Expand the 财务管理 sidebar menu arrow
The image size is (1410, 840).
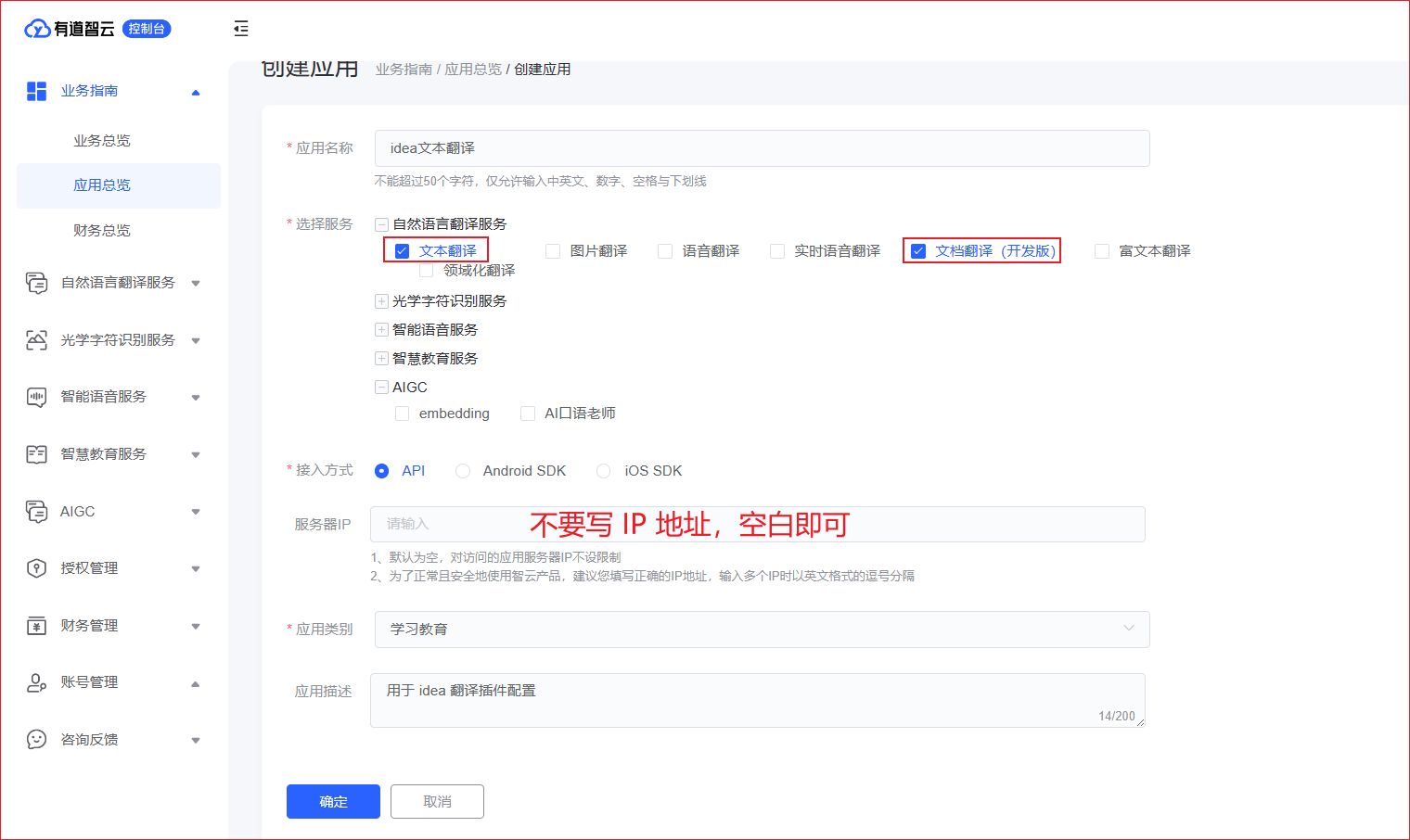196,627
